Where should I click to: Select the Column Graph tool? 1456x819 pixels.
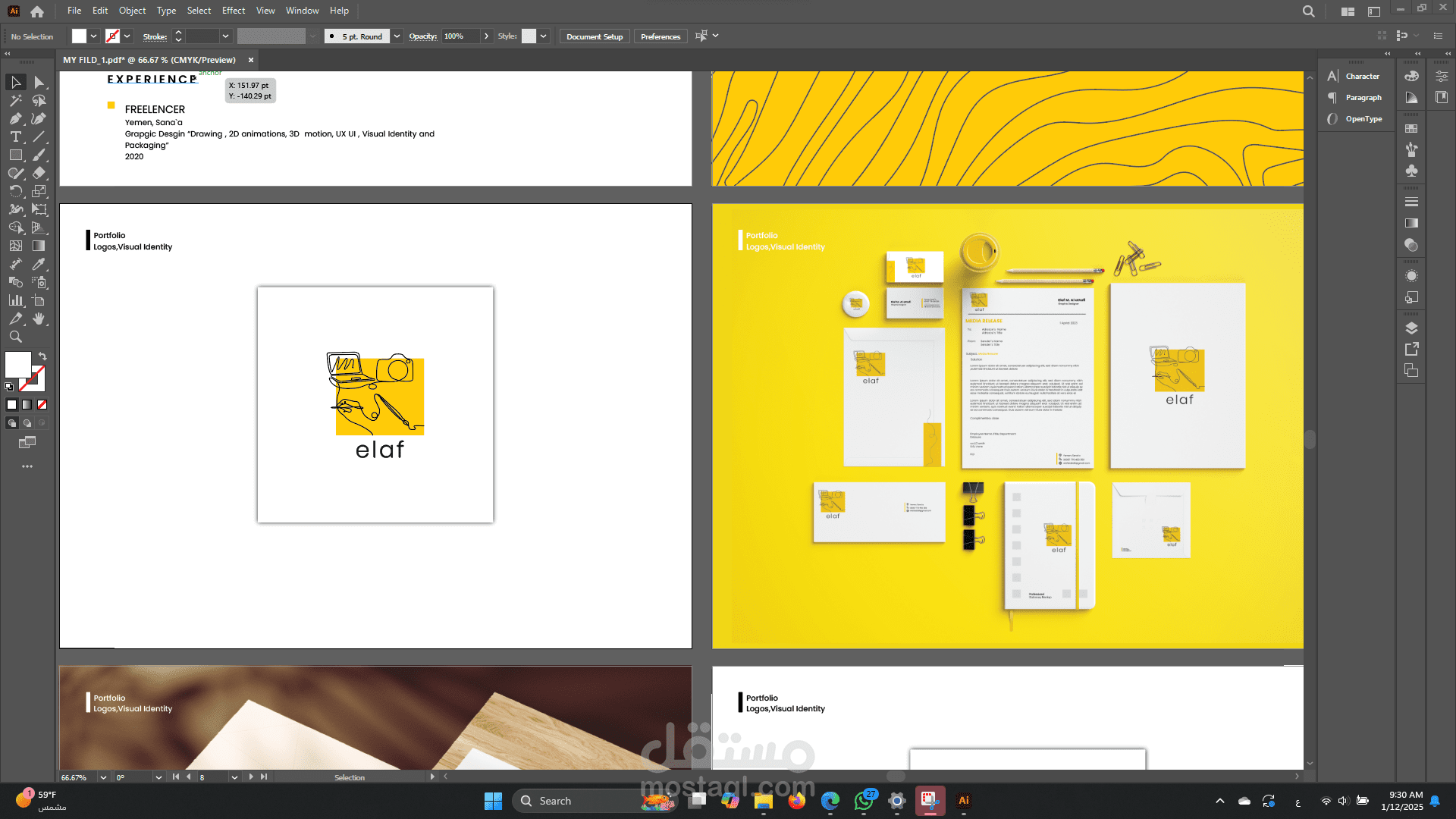(x=16, y=300)
